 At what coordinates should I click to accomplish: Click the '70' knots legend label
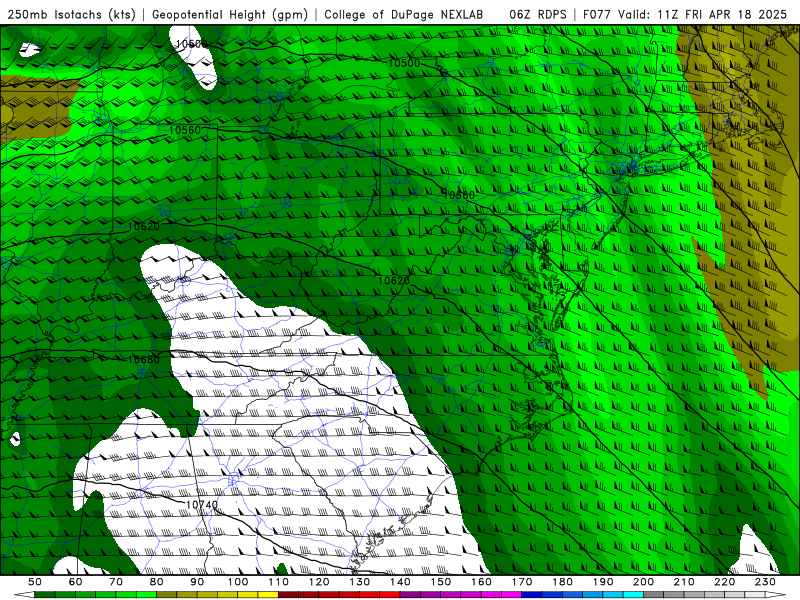[116, 582]
